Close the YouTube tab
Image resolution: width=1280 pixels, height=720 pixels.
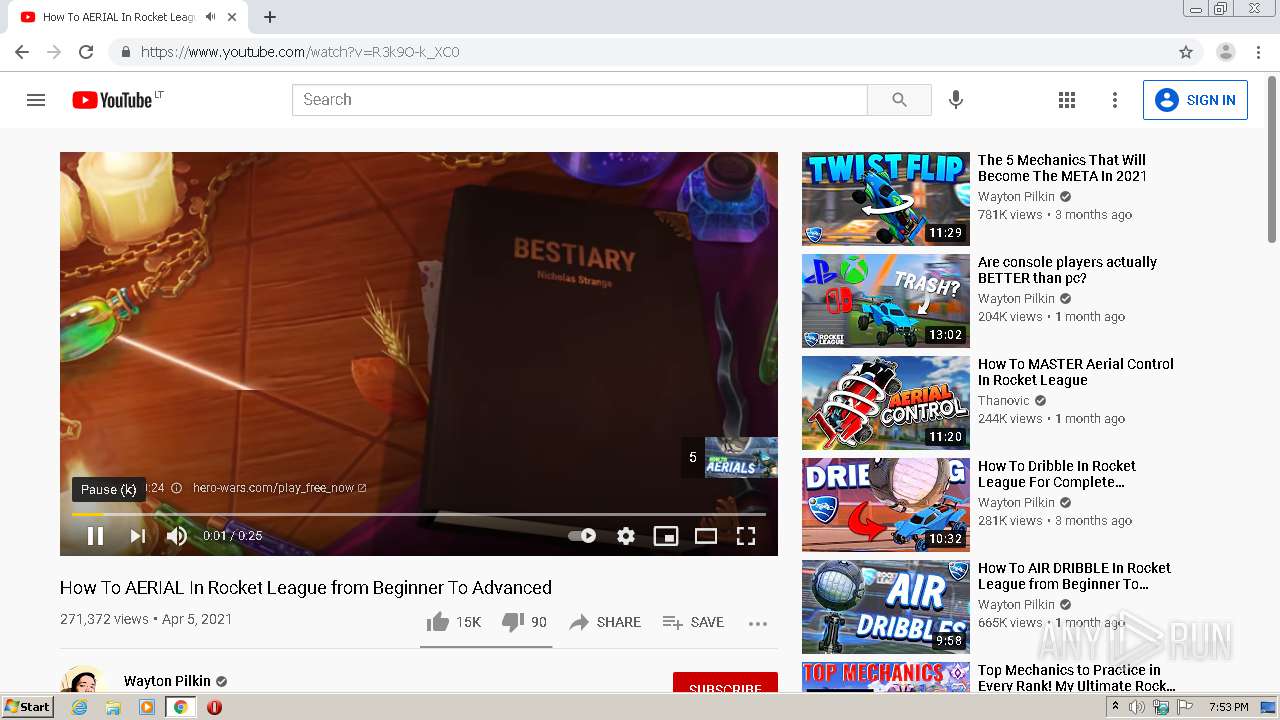(232, 17)
